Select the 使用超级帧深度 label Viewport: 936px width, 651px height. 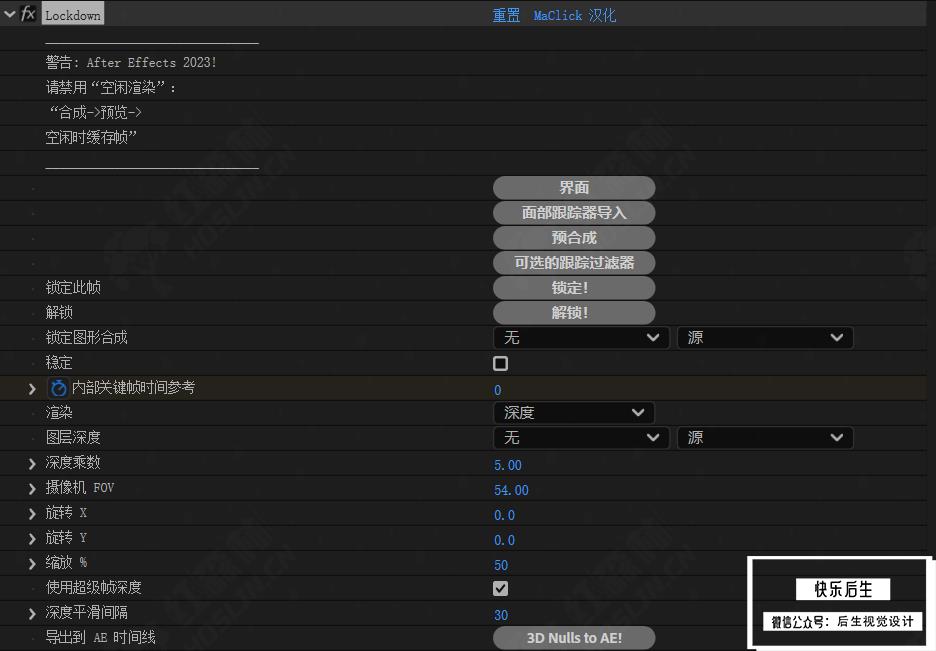coord(94,588)
